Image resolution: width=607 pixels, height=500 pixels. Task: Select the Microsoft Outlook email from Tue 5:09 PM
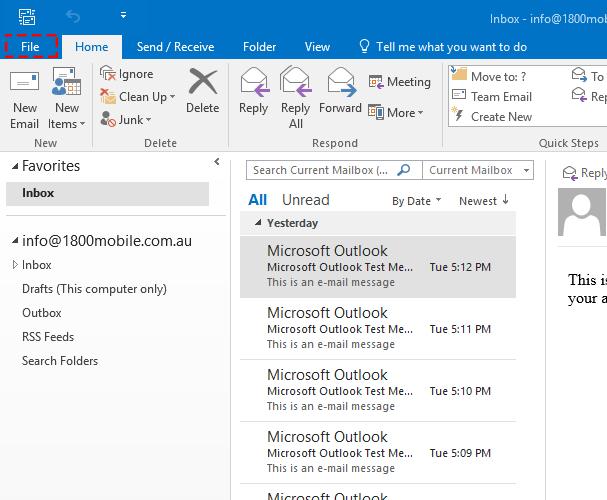click(x=378, y=452)
